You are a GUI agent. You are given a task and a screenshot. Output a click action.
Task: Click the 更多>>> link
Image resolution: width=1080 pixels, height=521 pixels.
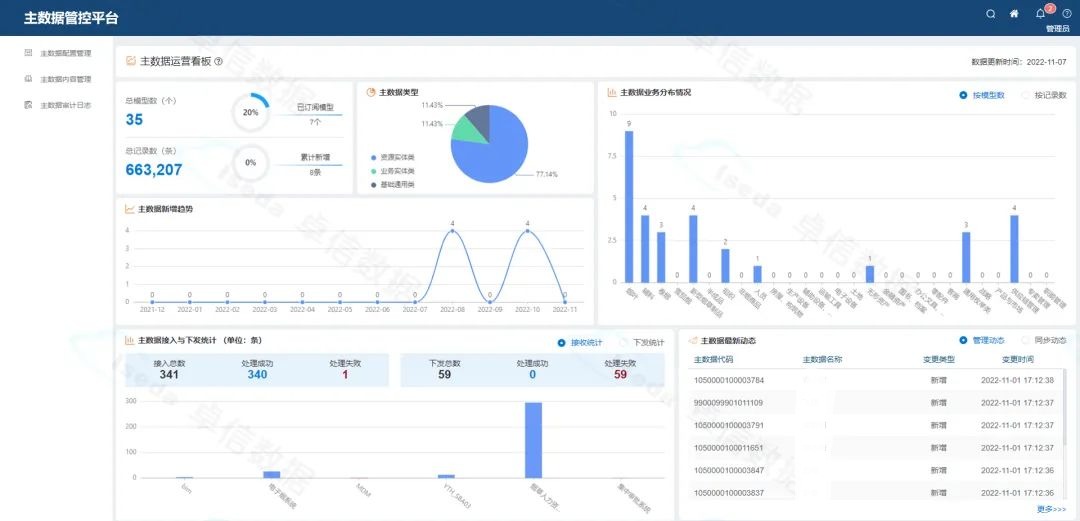pyautogui.click(x=1051, y=509)
